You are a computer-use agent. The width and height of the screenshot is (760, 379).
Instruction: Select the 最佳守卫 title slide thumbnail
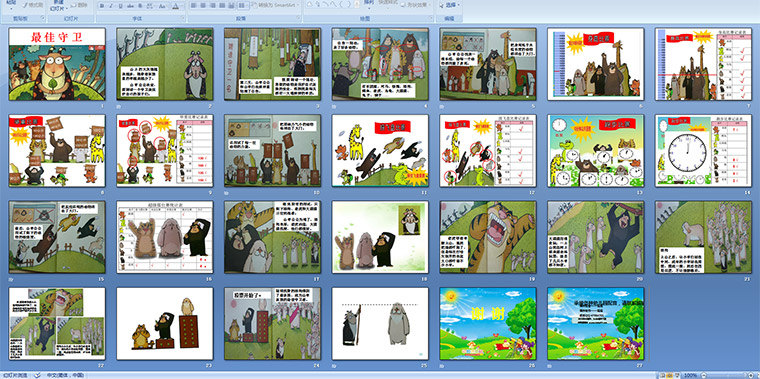(x=57, y=64)
